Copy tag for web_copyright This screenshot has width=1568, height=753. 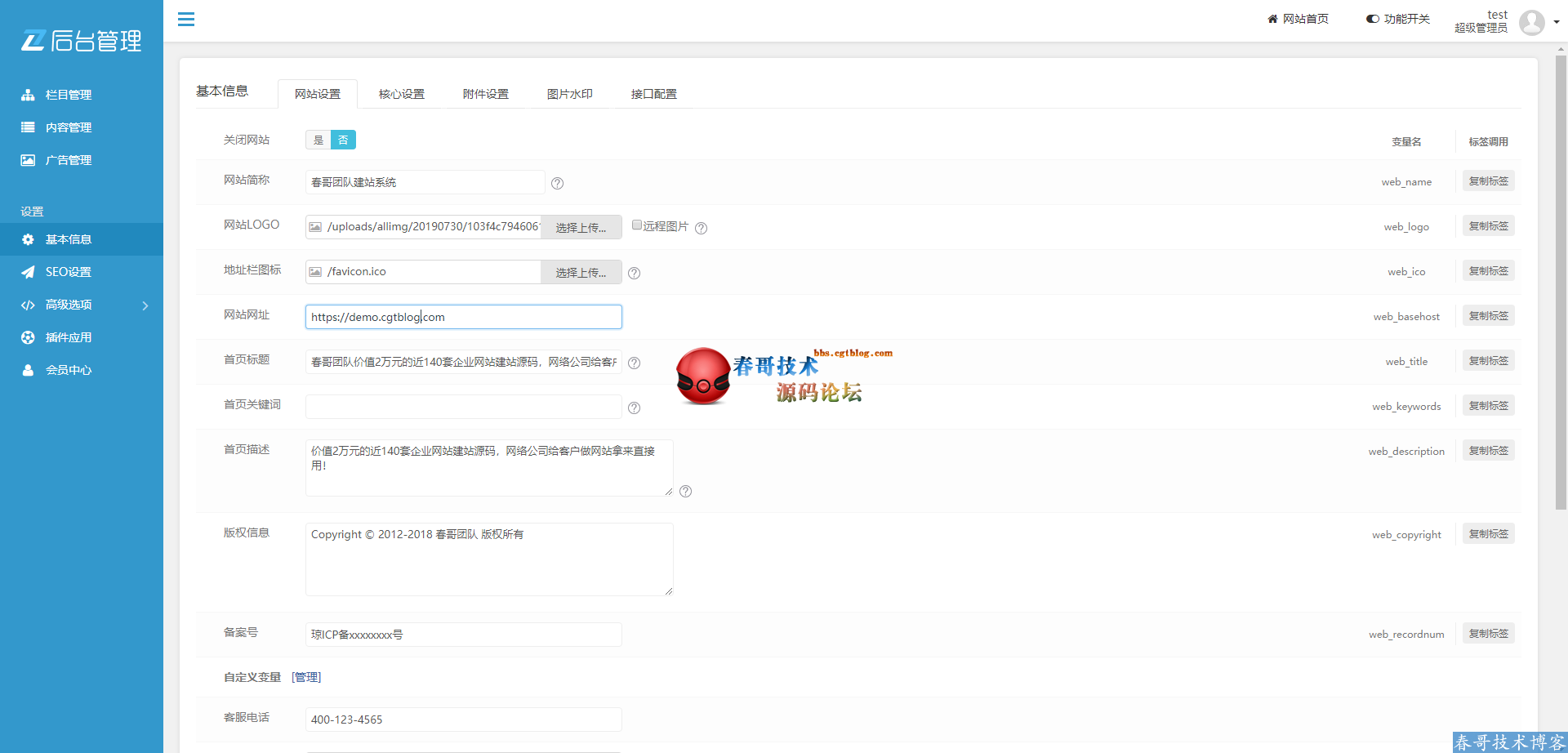(1488, 534)
